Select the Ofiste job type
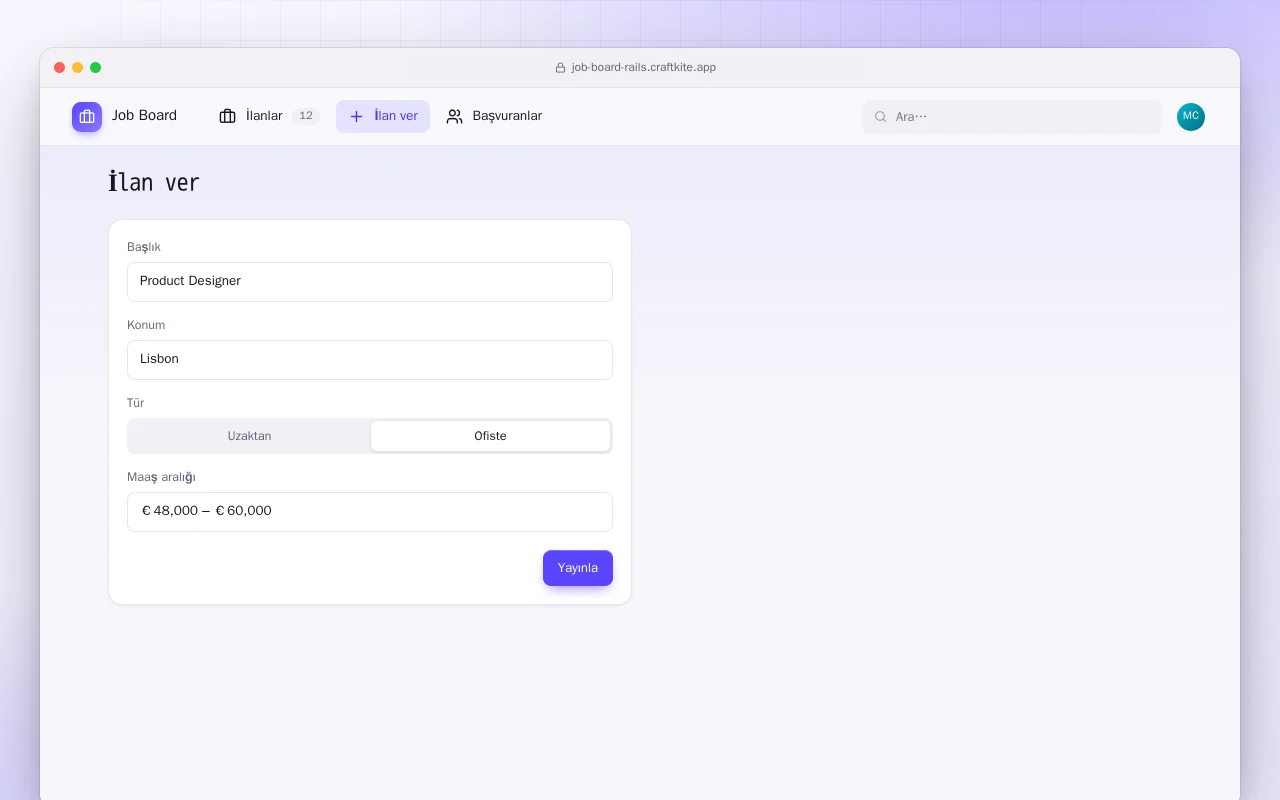This screenshot has height=800, width=1280. [490, 436]
